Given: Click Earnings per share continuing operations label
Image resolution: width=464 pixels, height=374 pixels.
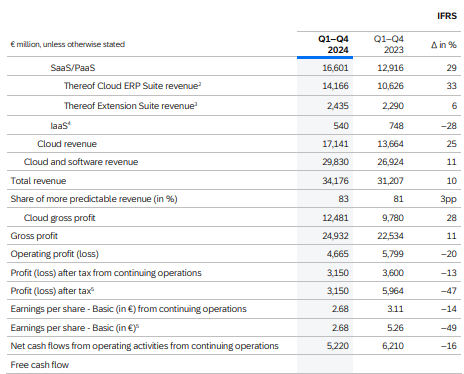Looking at the screenshot, I should tap(128, 309).
